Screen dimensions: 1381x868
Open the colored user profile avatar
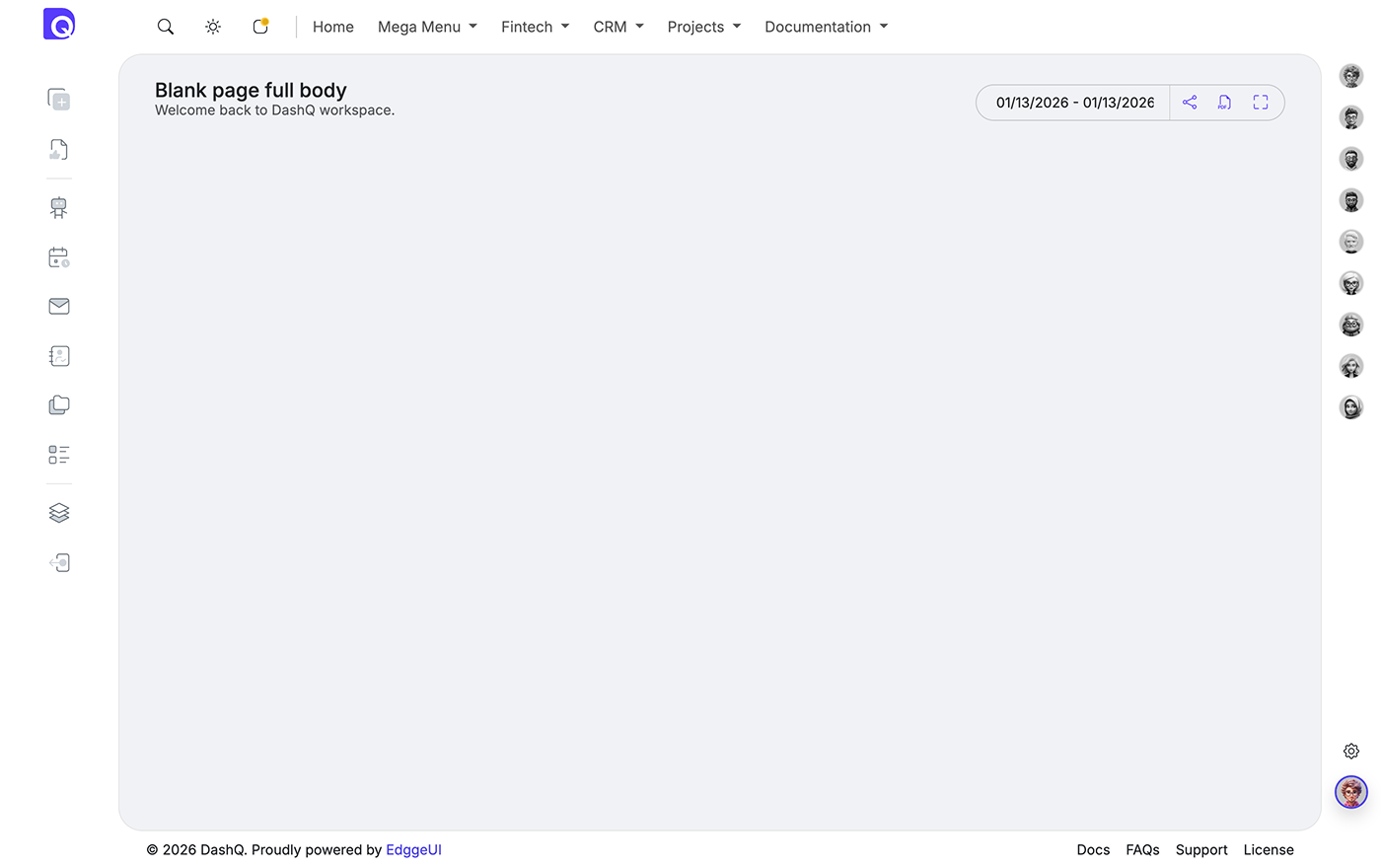(1351, 792)
